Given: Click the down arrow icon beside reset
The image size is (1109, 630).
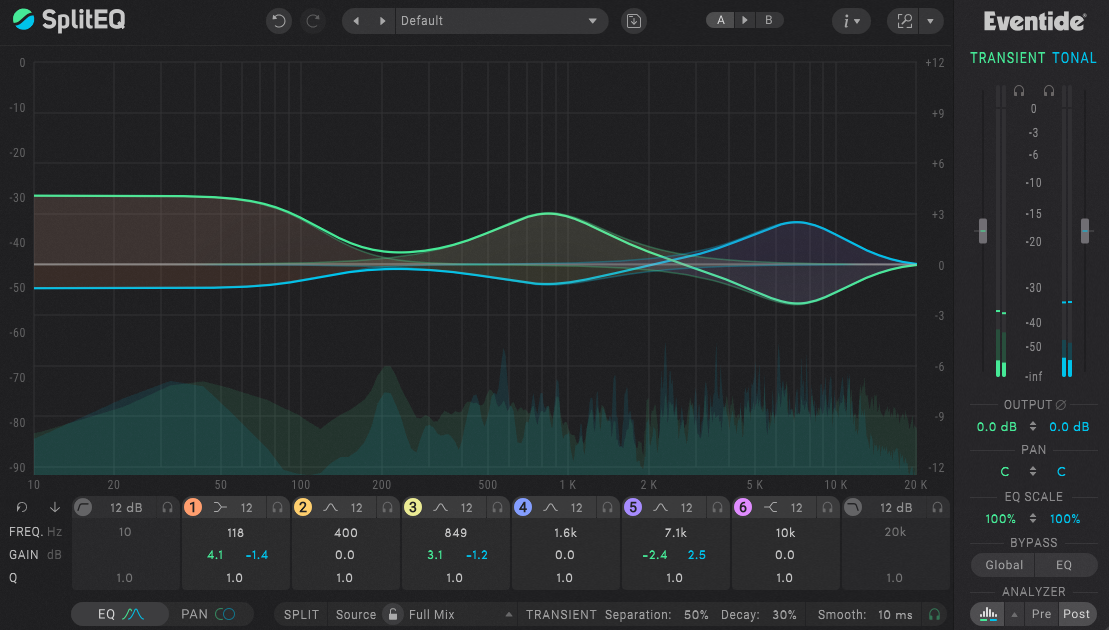Looking at the screenshot, I should 54,508.
